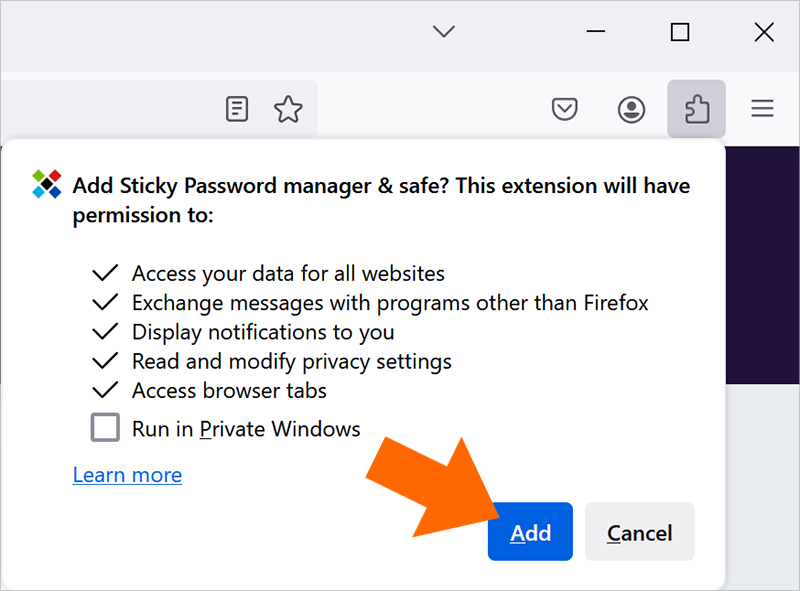Click inside the address bar field
This screenshot has height=591, width=800.
pos(107,109)
